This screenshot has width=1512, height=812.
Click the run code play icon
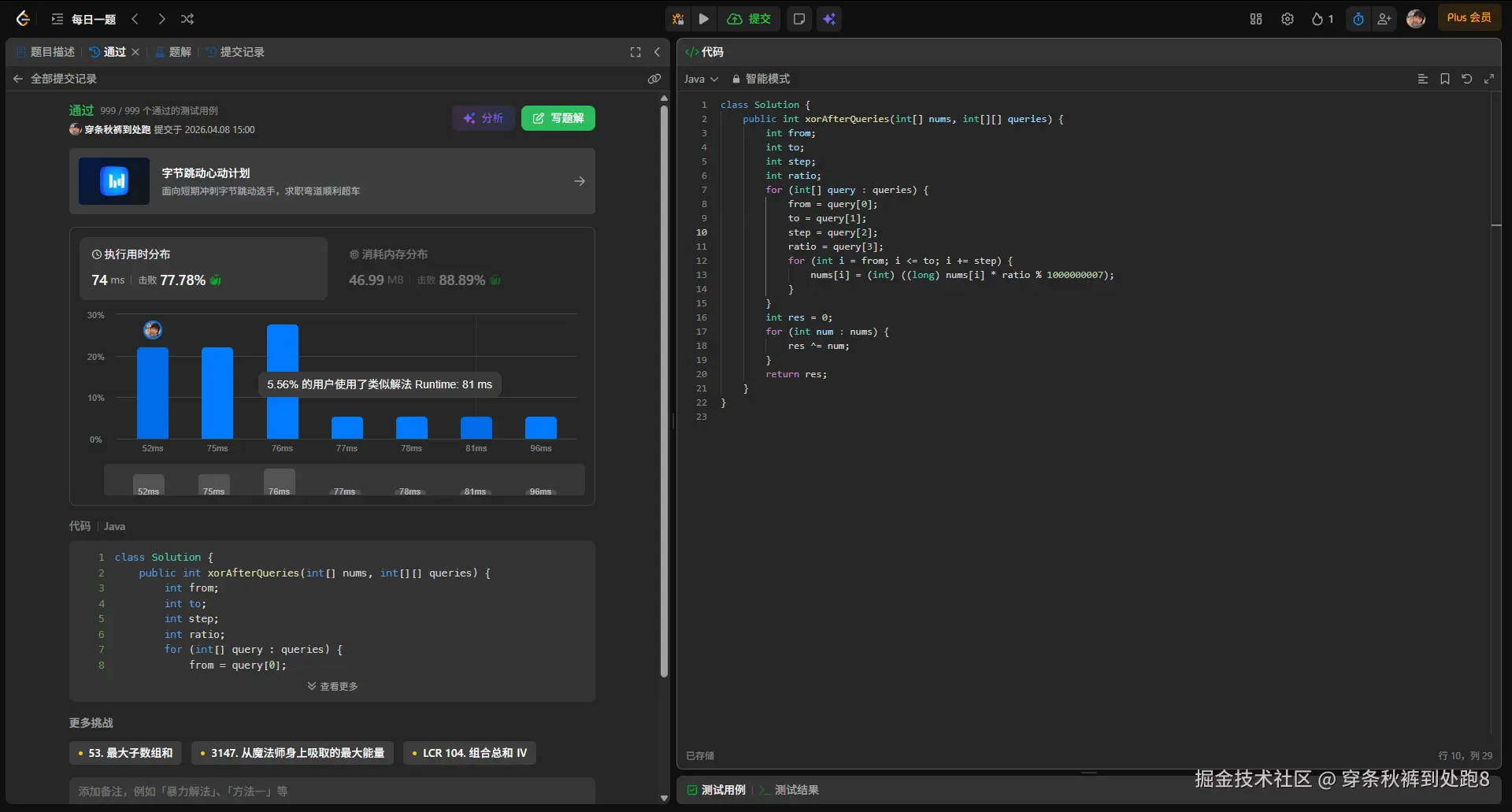[704, 19]
